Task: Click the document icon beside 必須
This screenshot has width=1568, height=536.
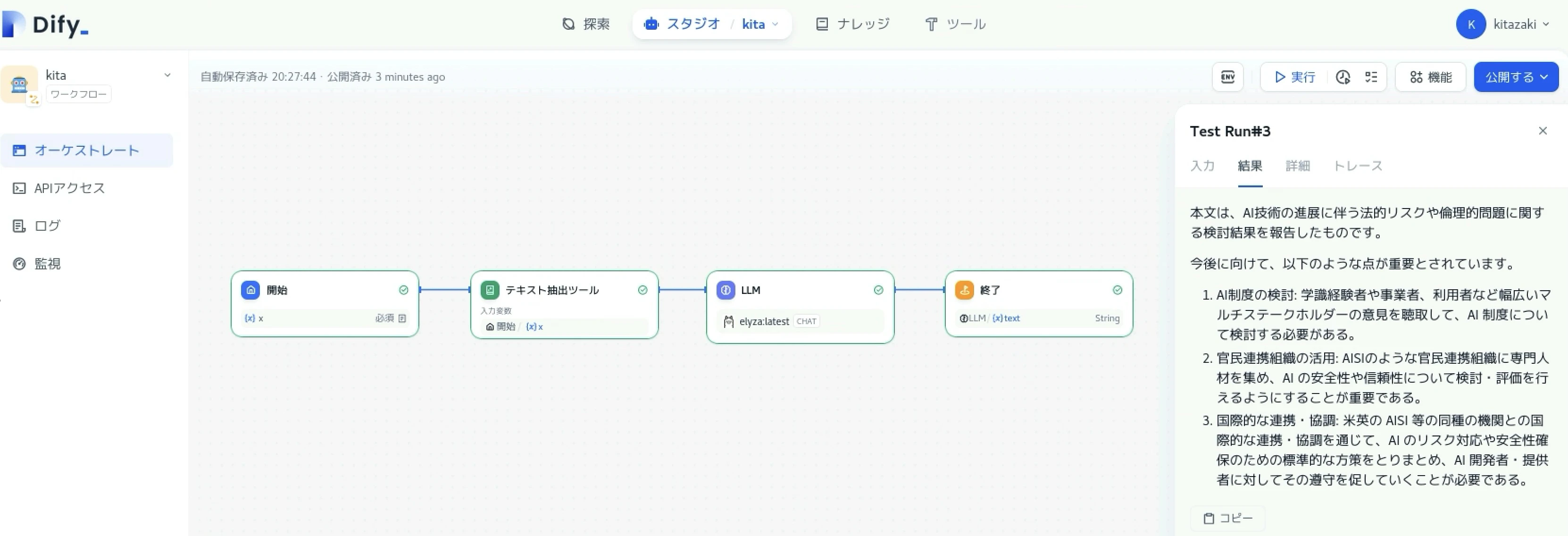Action: tap(402, 318)
